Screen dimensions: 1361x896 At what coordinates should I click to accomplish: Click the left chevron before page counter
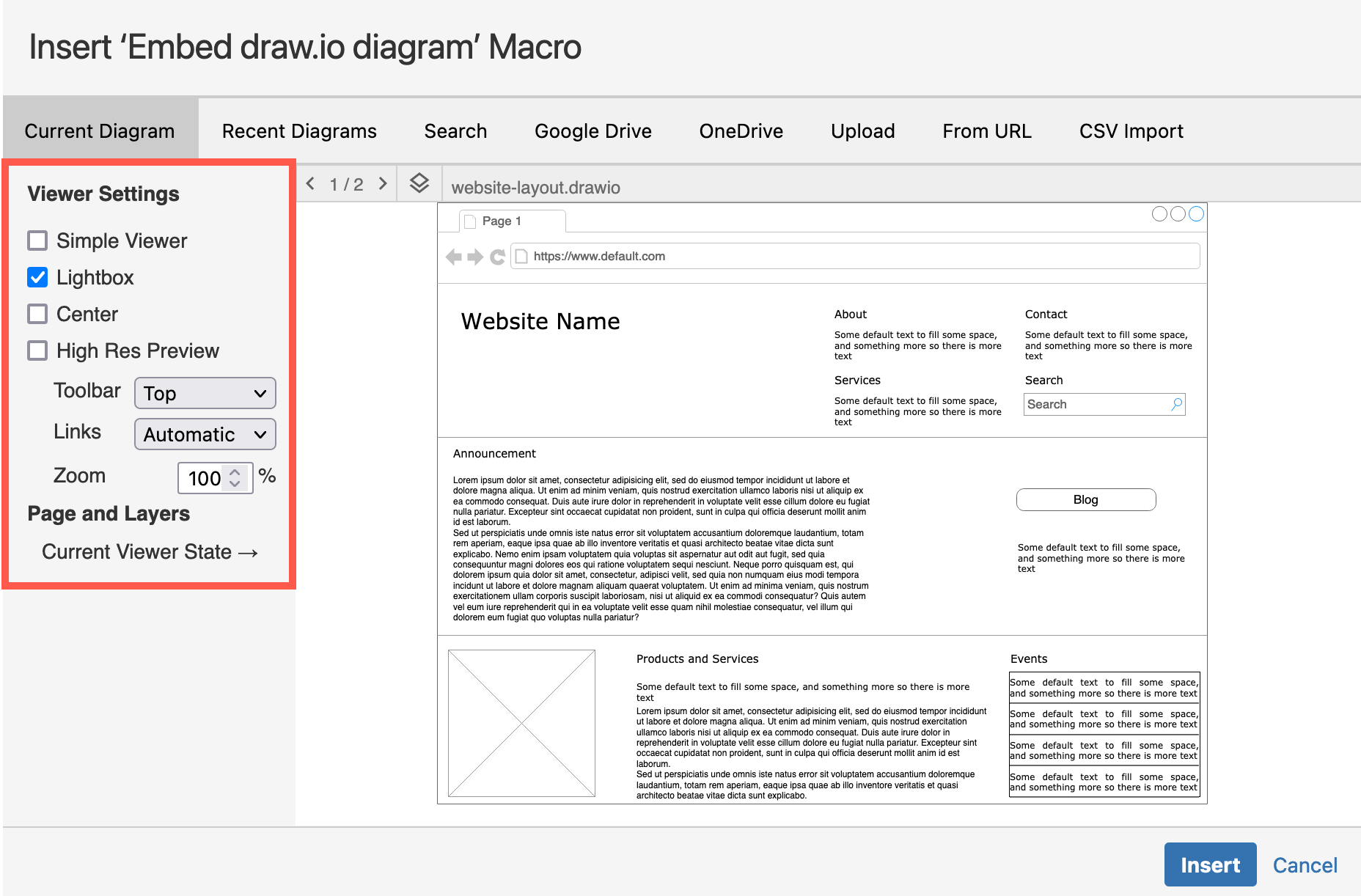(311, 183)
